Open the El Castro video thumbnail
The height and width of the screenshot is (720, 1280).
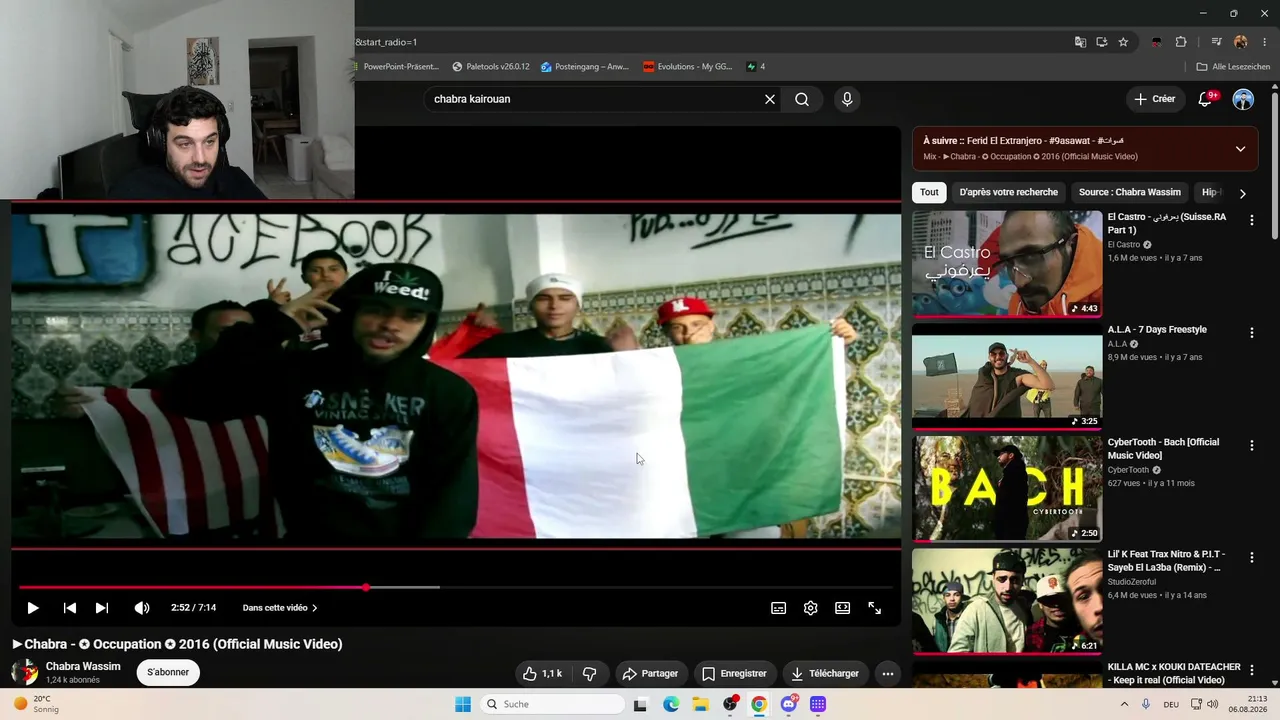[1007, 263]
